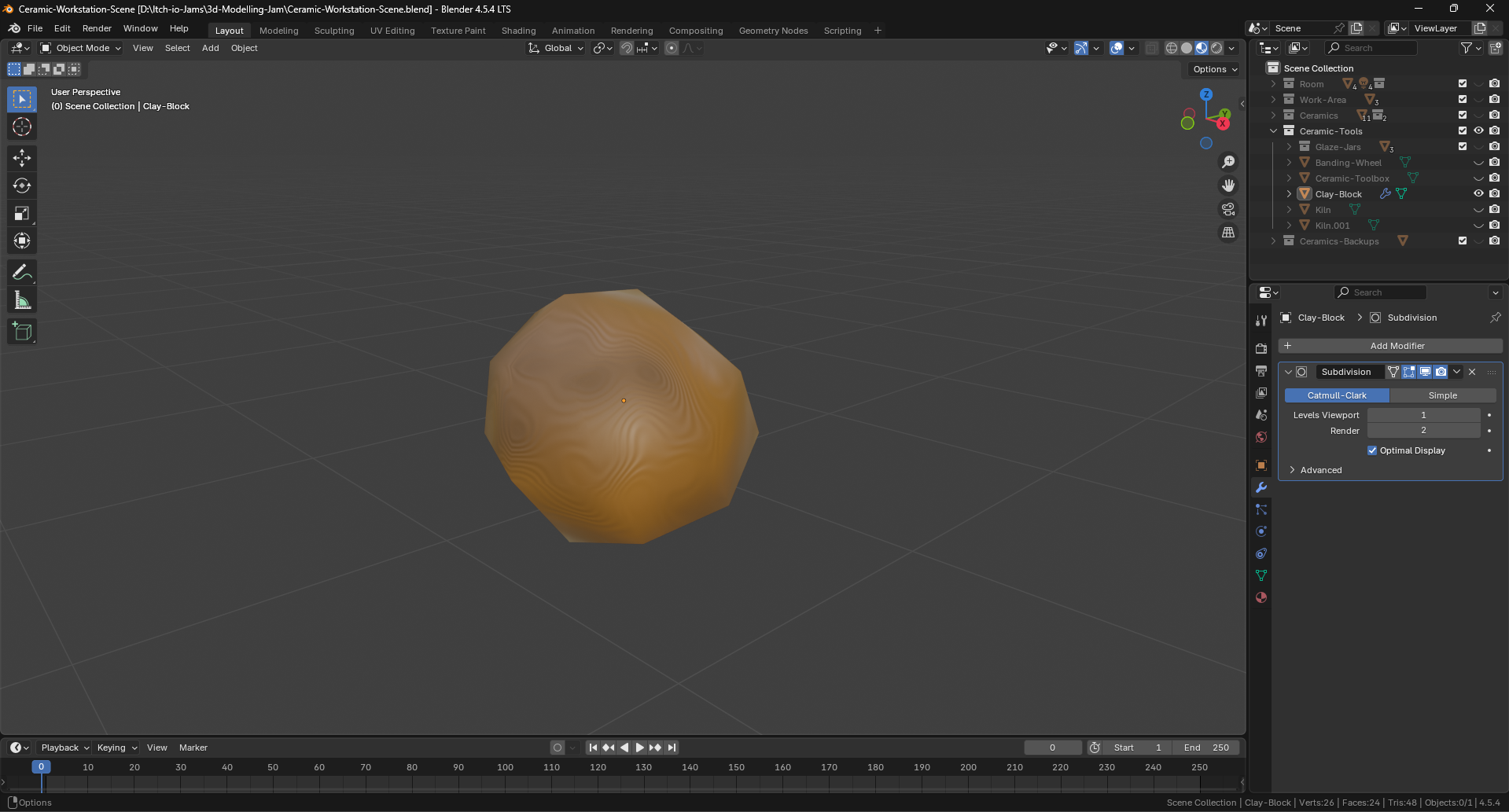Open the Object Mode dropdown
Viewport: 1509px width, 812px height.
pos(81,48)
